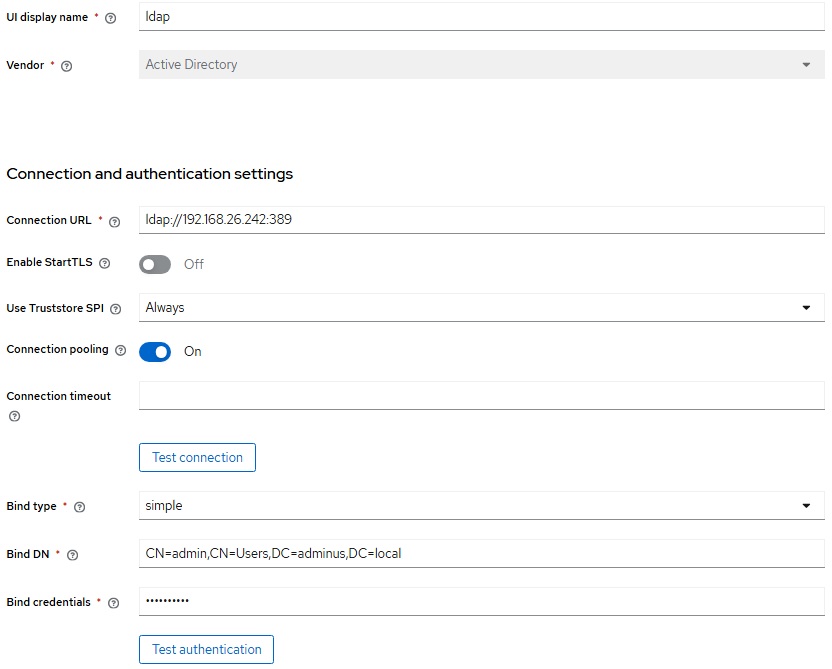
Task: Open Bind credentials help icon
Action: point(114,603)
